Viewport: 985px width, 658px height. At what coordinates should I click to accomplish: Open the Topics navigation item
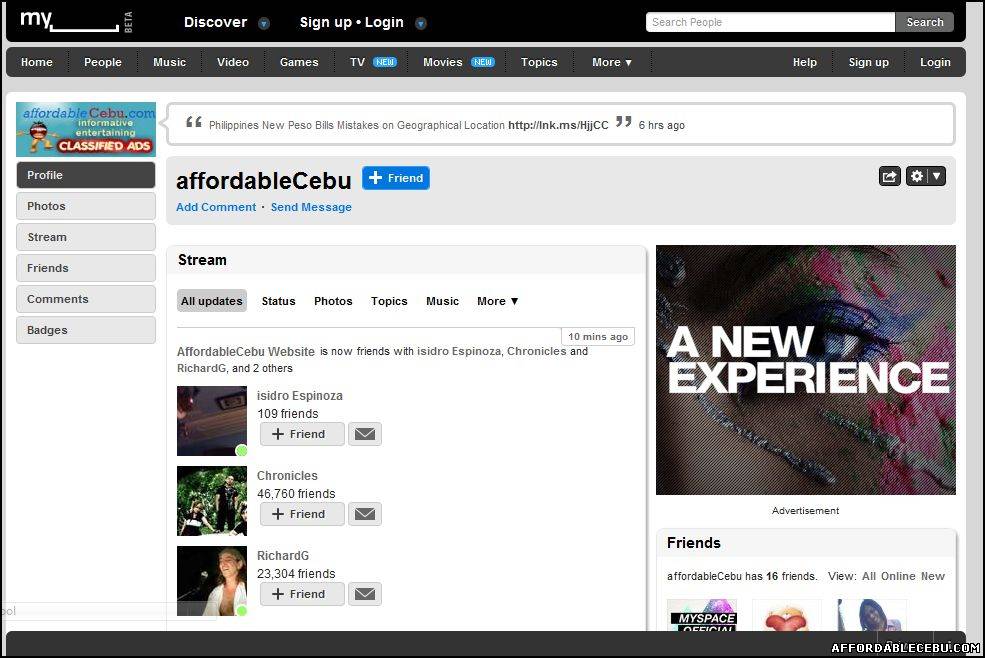pos(539,62)
